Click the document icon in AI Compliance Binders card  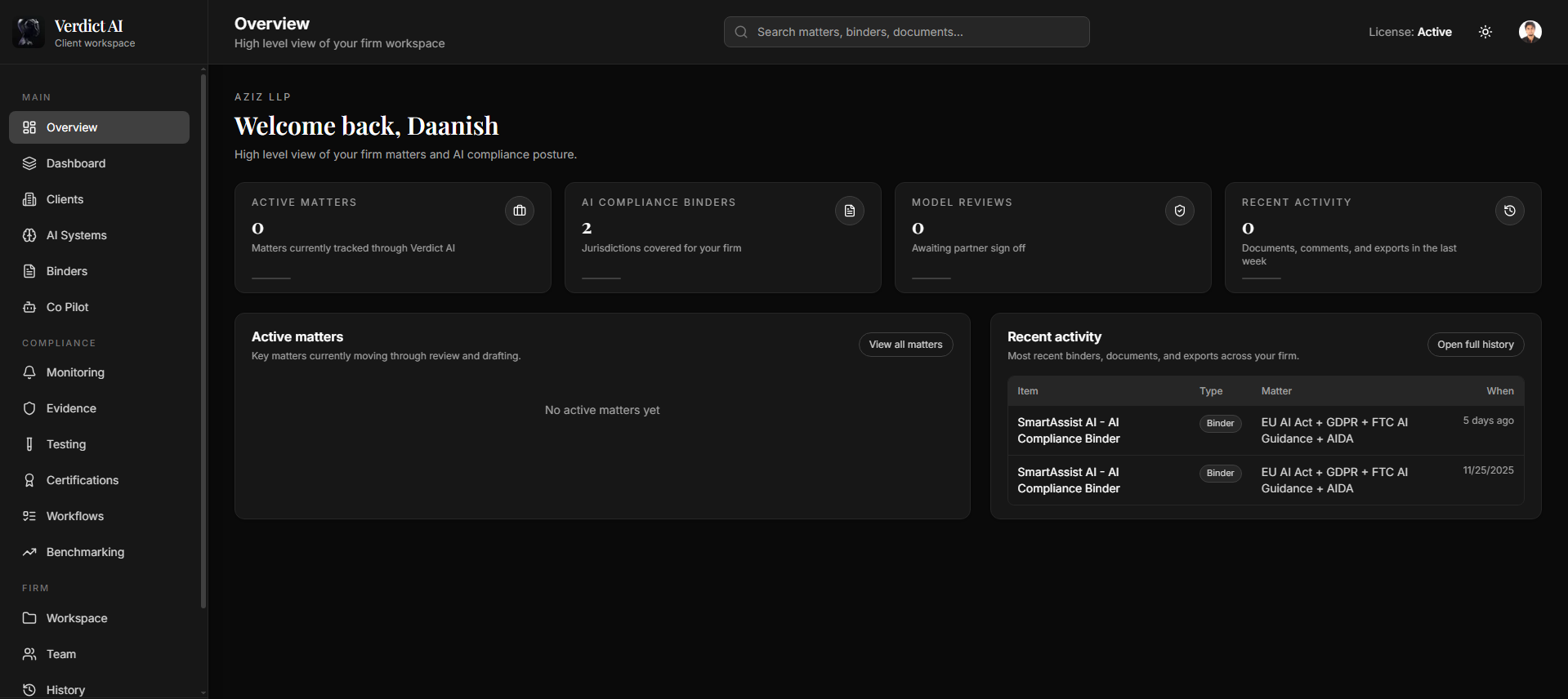coord(849,211)
